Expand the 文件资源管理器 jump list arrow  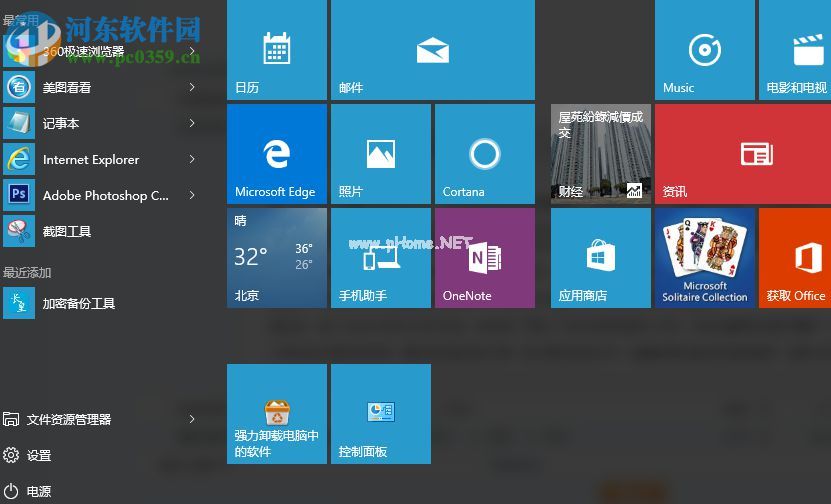pos(192,419)
